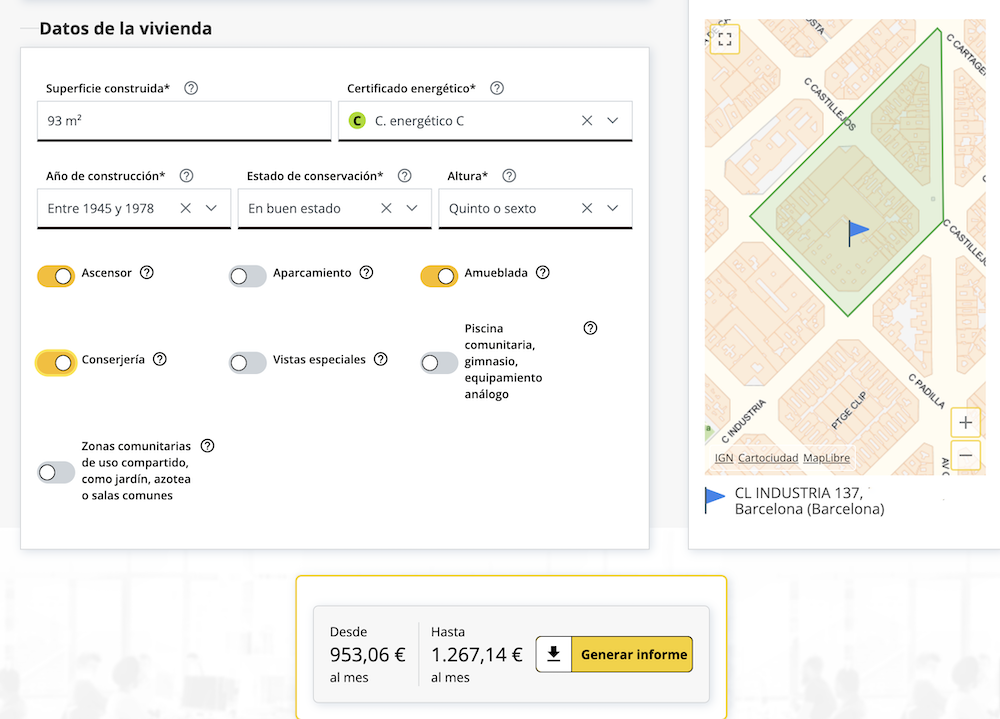Click the Superficie construida input field
The width and height of the screenshot is (1000, 719).
click(184, 121)
